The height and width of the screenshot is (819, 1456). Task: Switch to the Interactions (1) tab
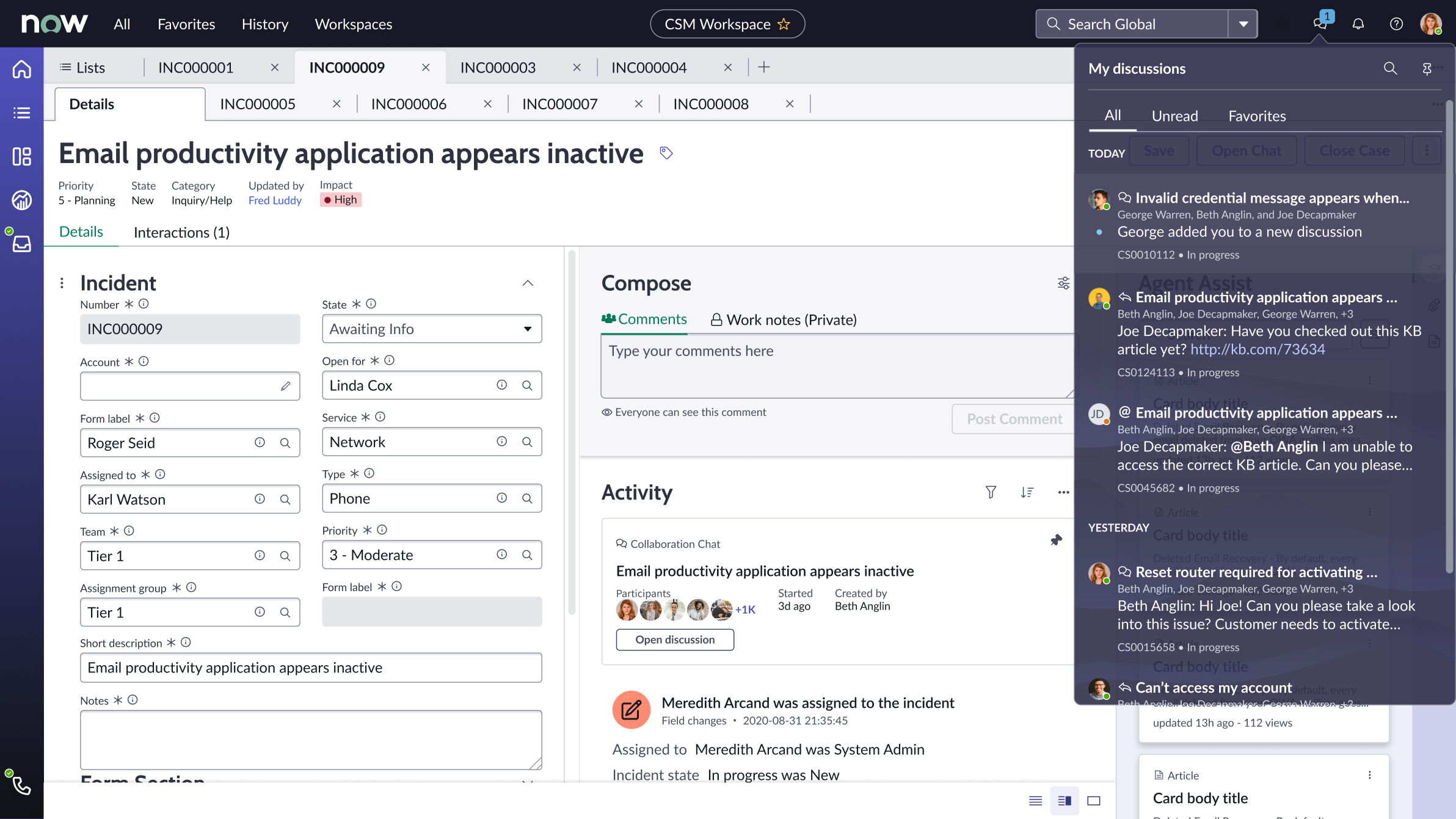pos(181,232)
